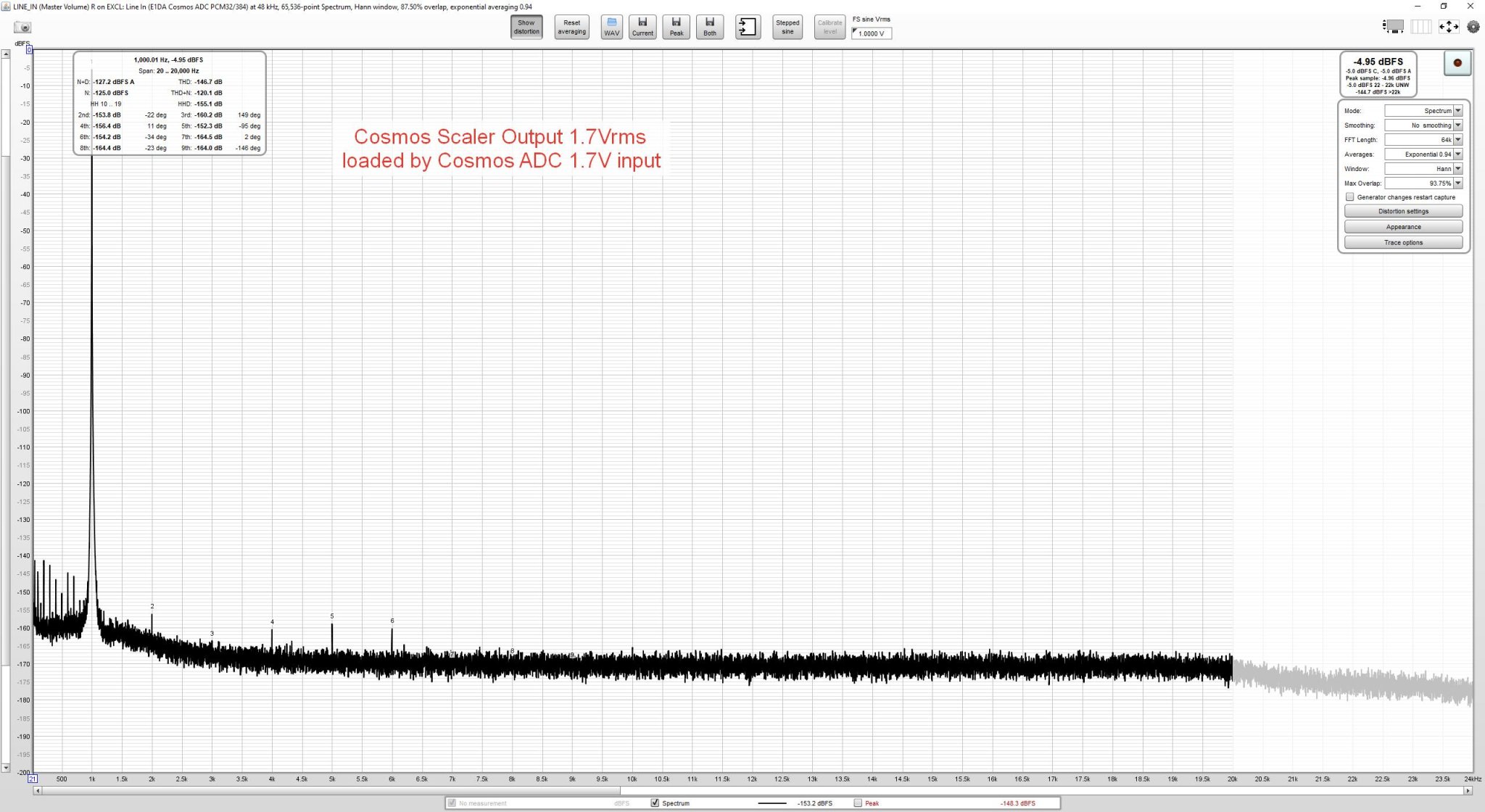Click the Spectrum trace line sample

pyautogui.click(x=772, y=803)
